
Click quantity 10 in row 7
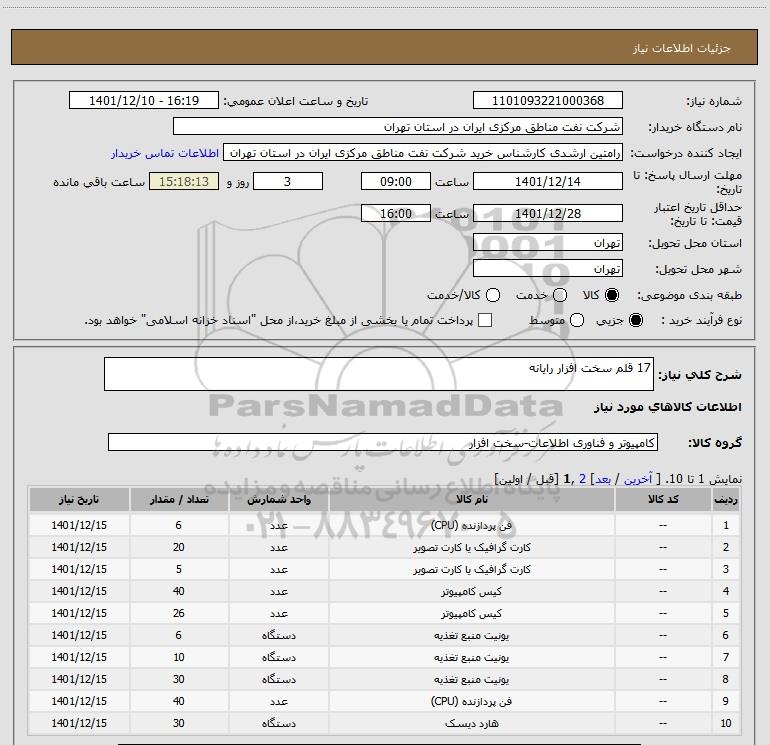(179, 657)
